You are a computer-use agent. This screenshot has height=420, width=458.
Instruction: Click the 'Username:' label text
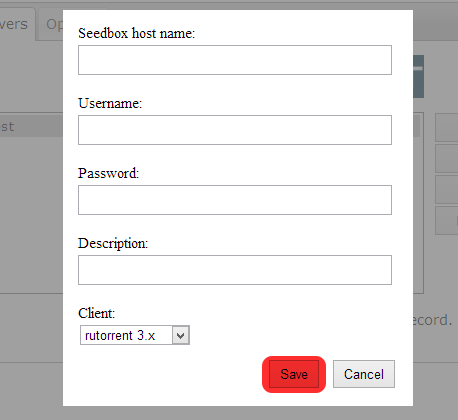[110, 103]
